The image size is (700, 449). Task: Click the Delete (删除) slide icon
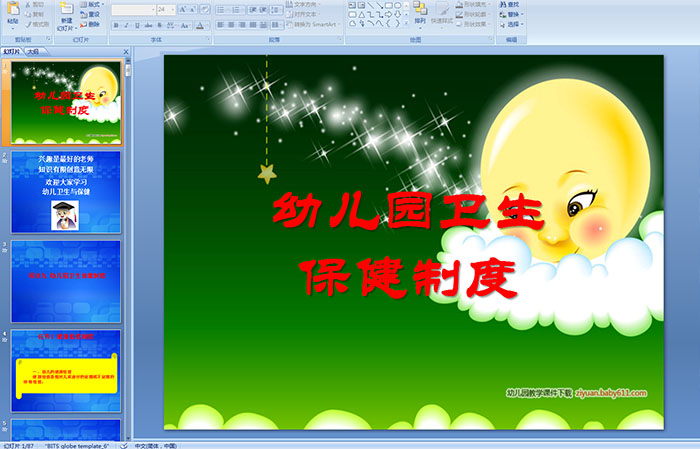point(83,25)
